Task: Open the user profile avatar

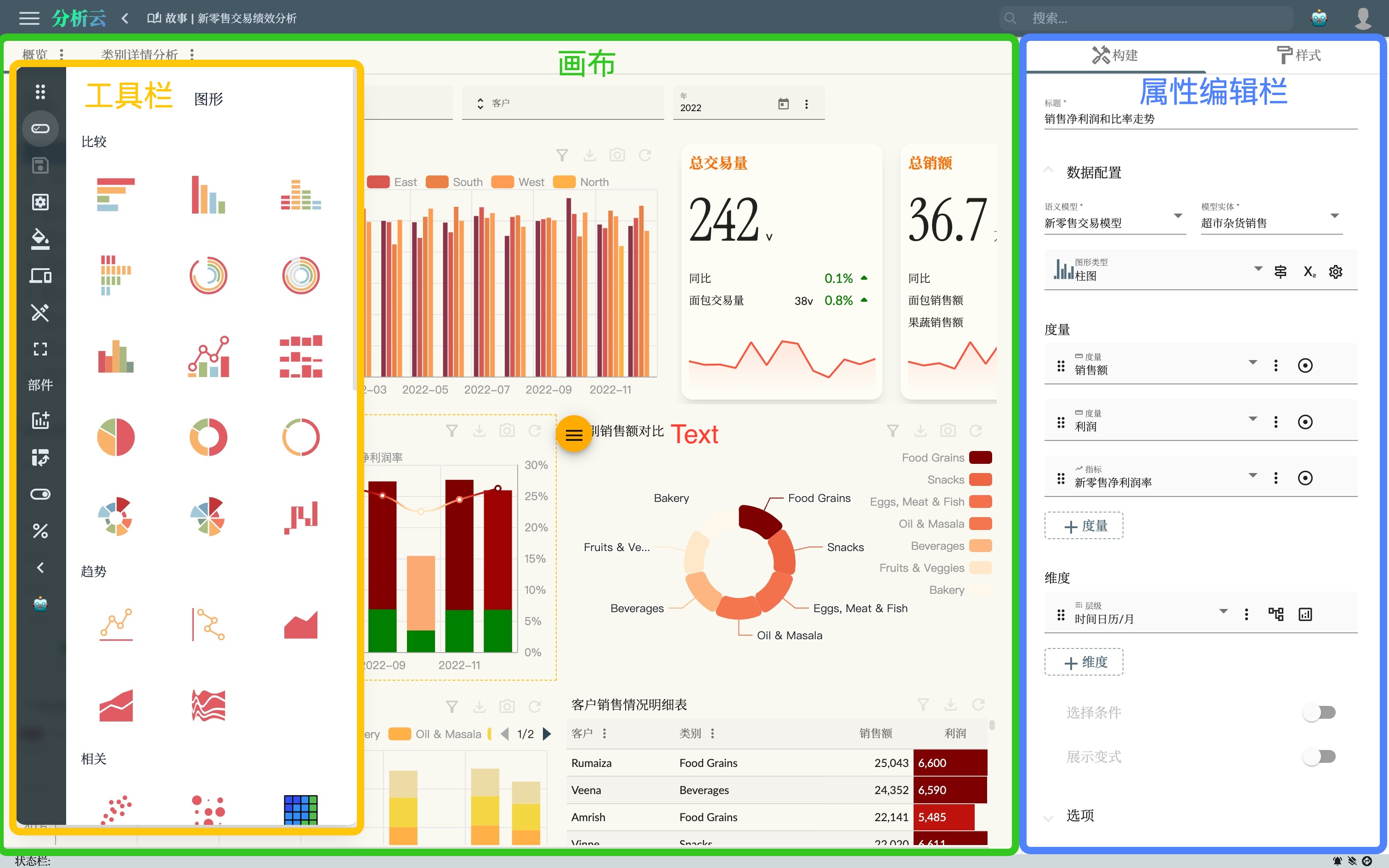Action: [1363, 18]
